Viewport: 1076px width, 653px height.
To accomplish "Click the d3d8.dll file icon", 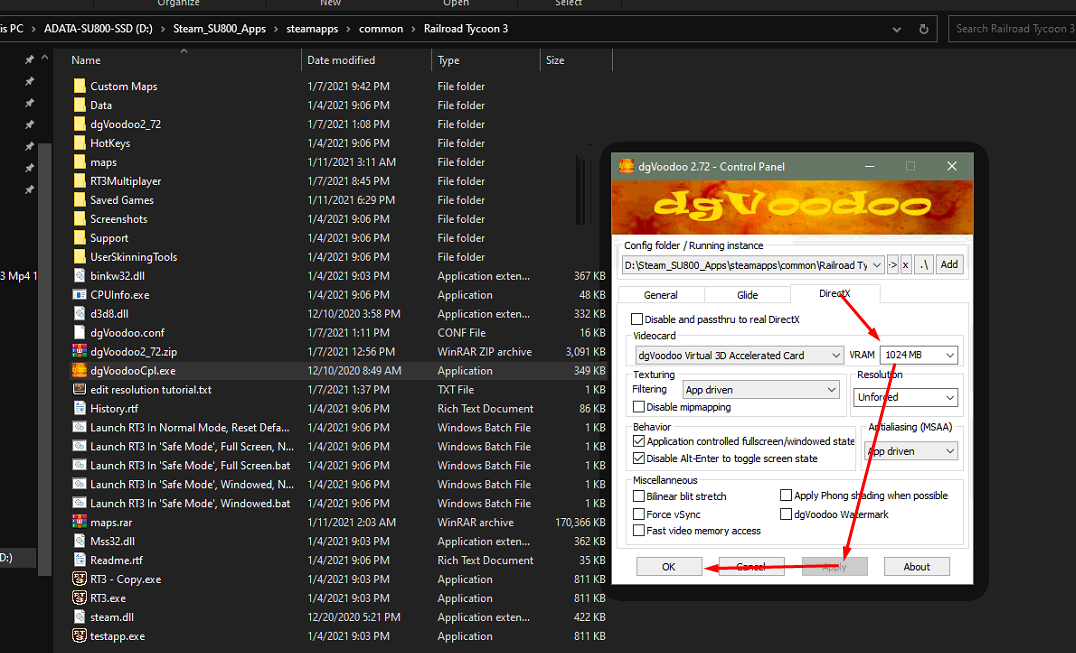I will (80, 313).
